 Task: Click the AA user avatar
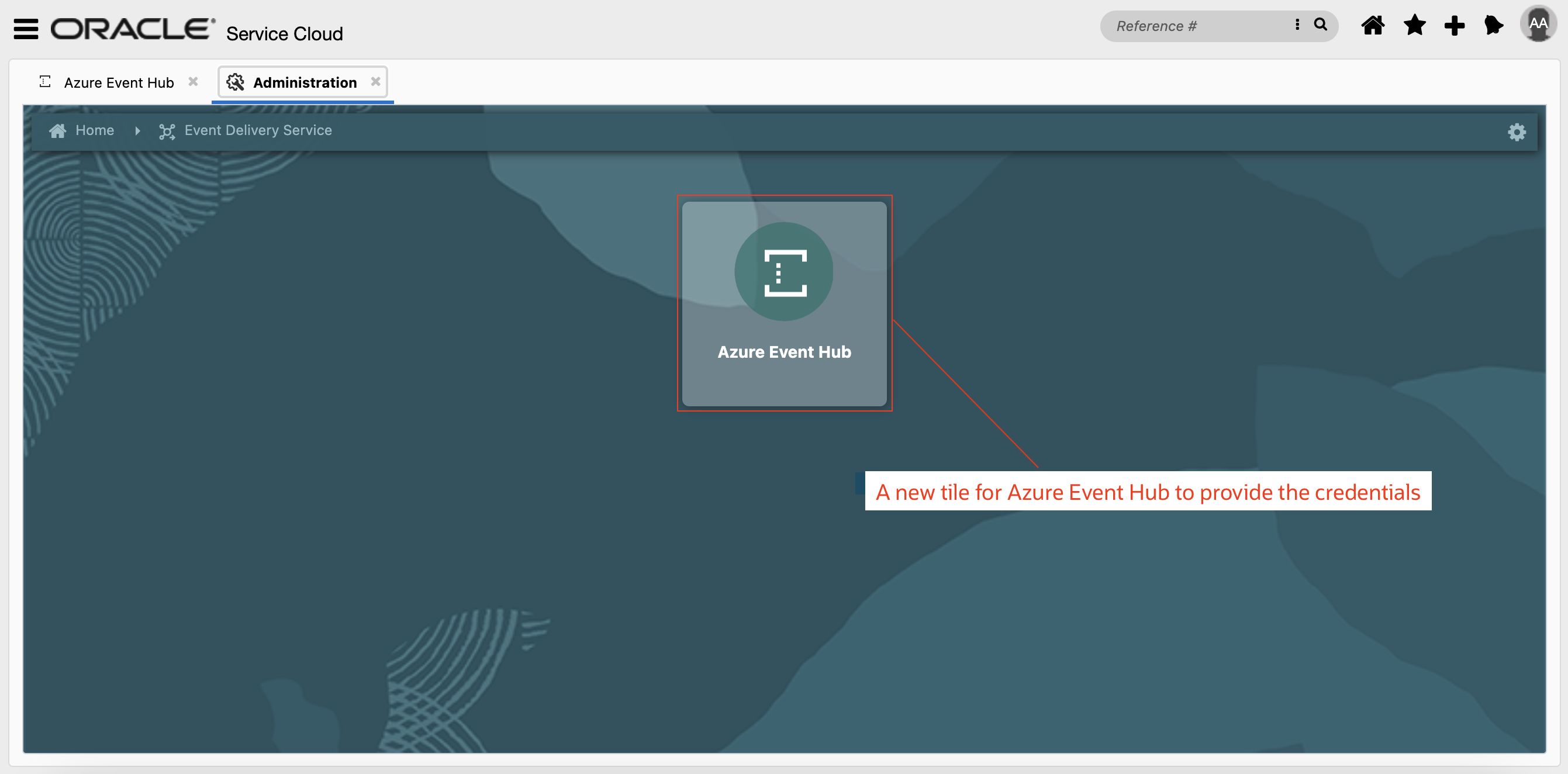(1538, 25)
